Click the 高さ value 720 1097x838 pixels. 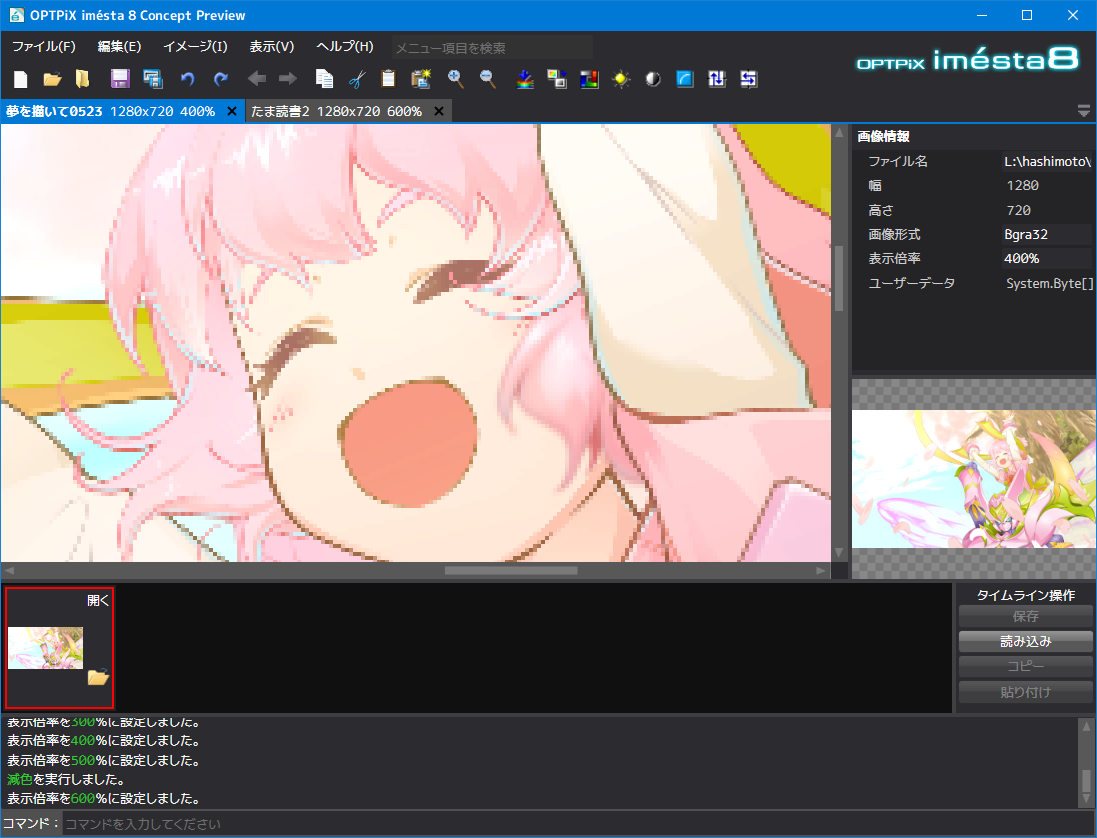[x=1018, y=210]
